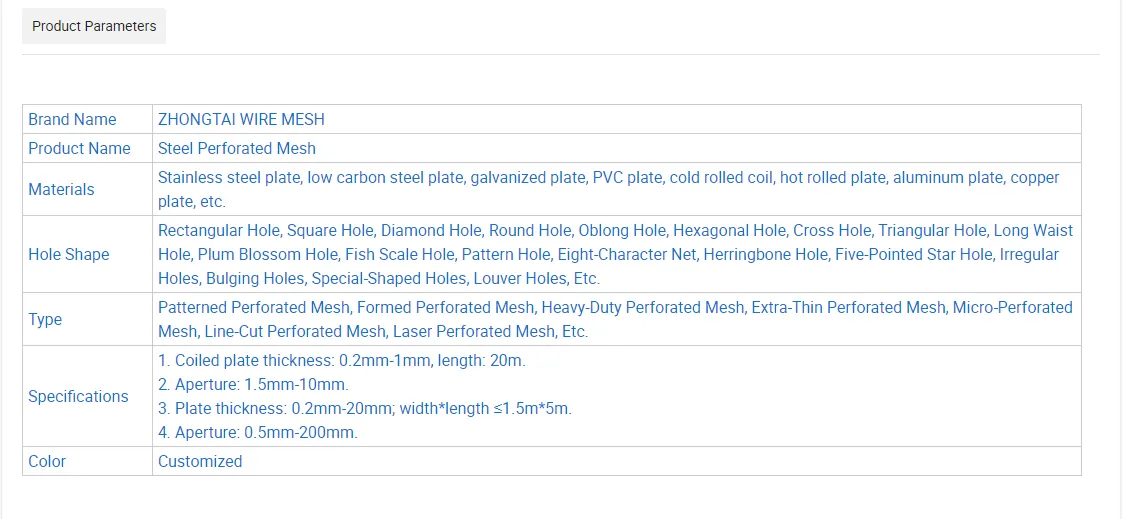Click the Hole Shape row label
The image size is (1123, 519).
point(68,254)
